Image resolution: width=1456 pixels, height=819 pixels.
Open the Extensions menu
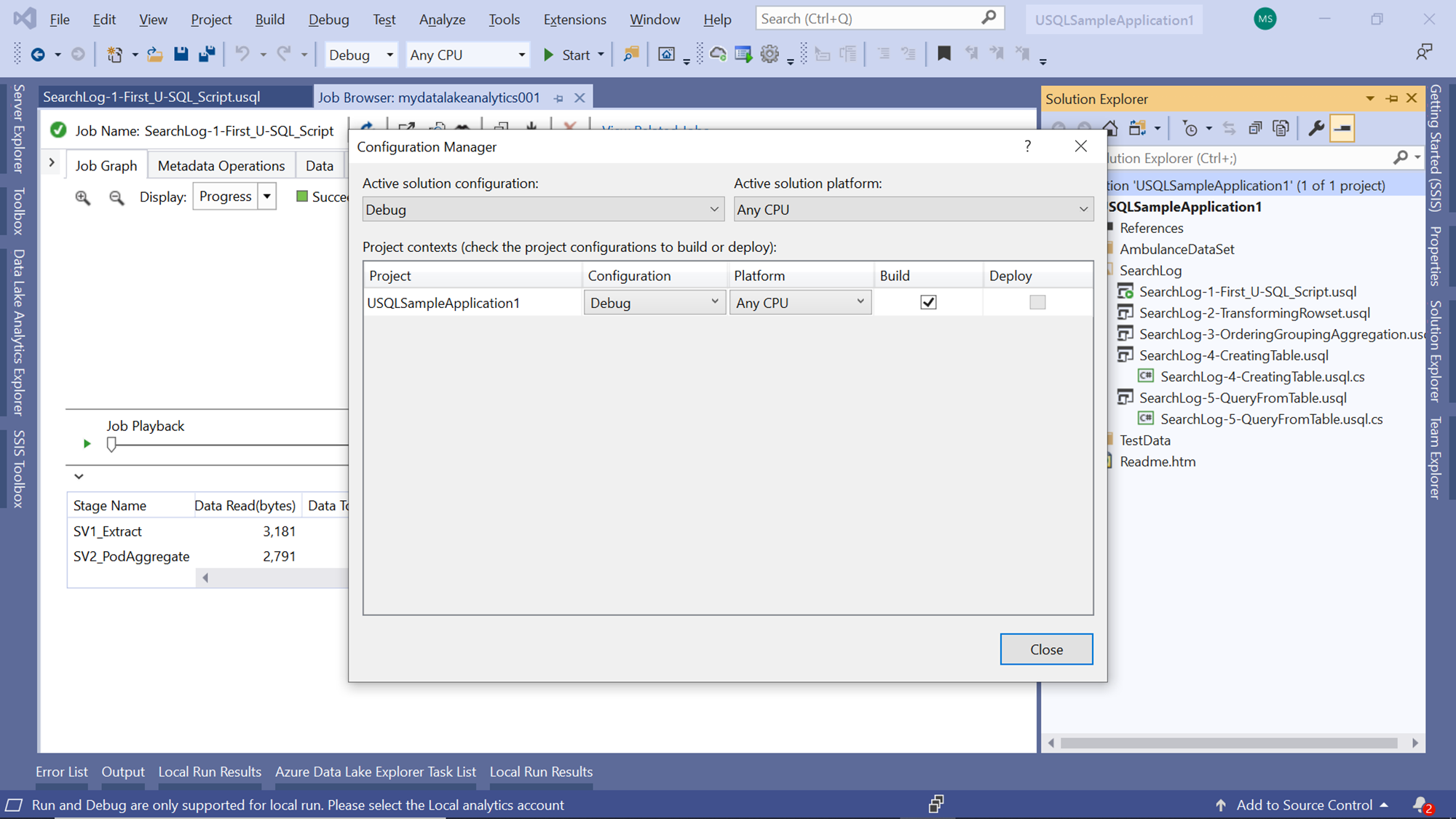coord(574,20)
